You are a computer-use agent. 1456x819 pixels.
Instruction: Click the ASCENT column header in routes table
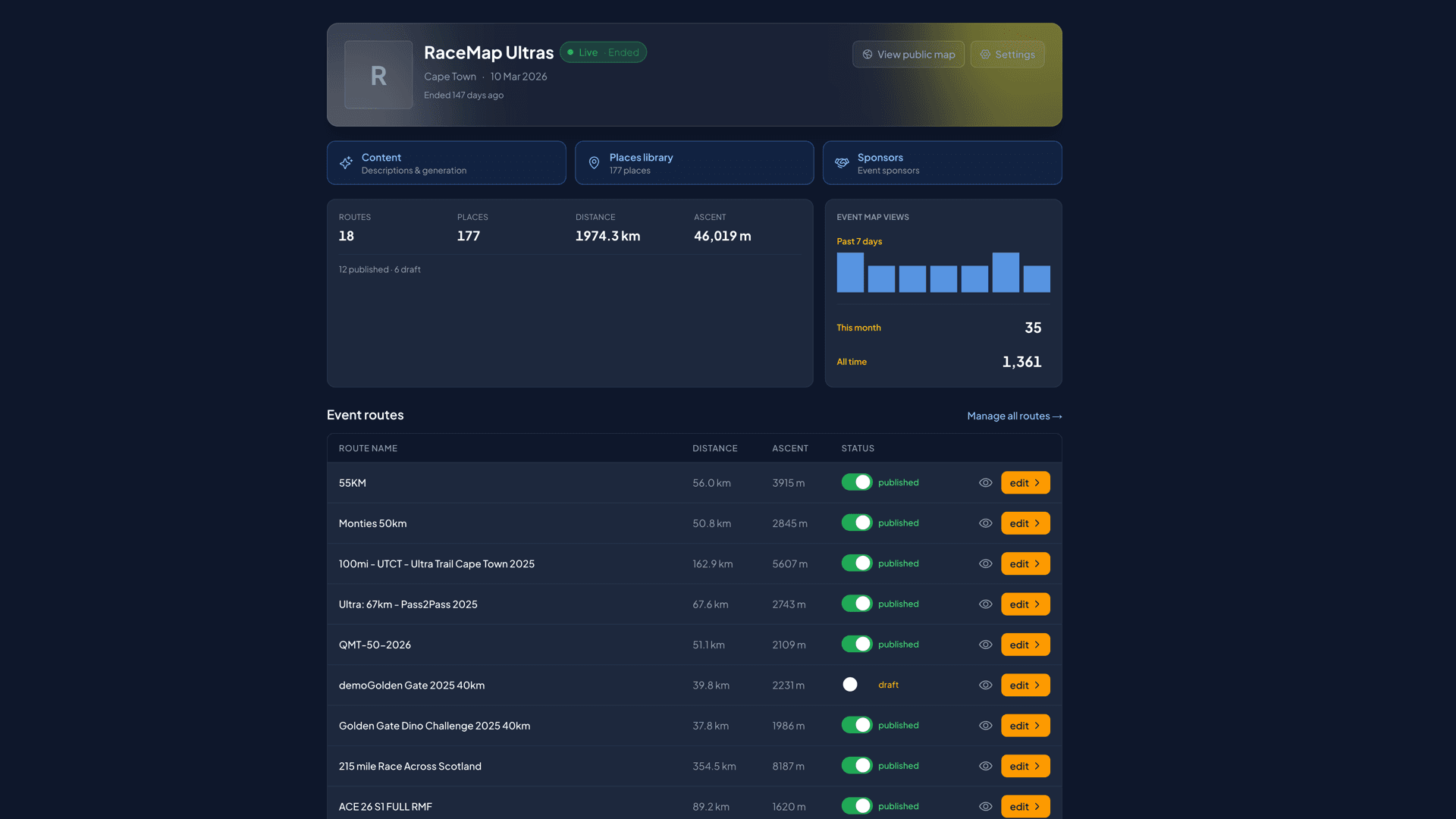(x=790, y=449)
